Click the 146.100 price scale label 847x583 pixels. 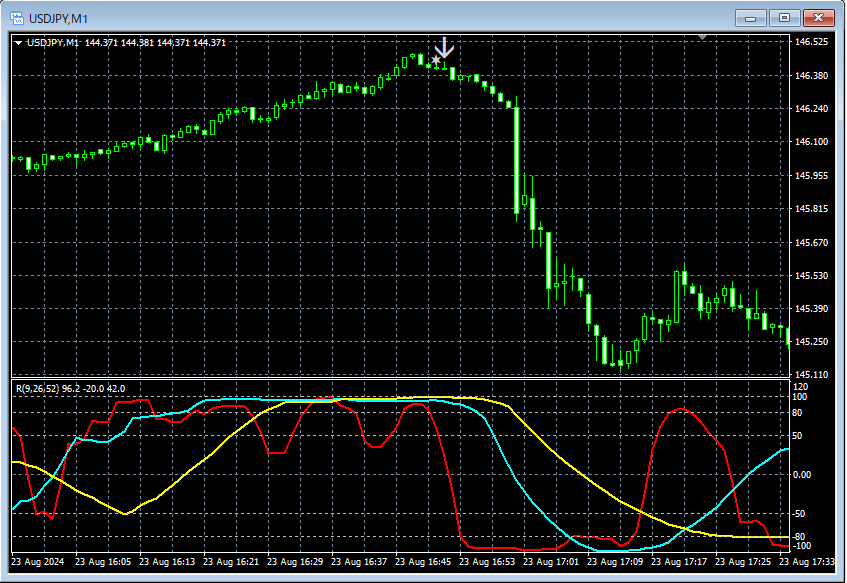(x=811, y=142)
